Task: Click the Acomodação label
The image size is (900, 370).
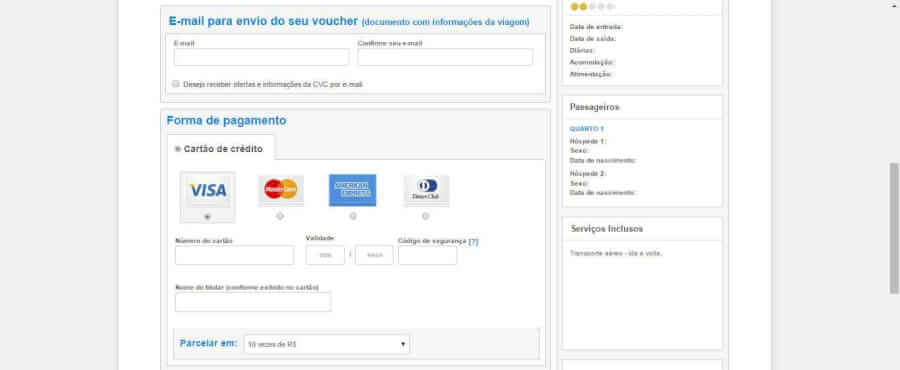Action: point(592,62)
